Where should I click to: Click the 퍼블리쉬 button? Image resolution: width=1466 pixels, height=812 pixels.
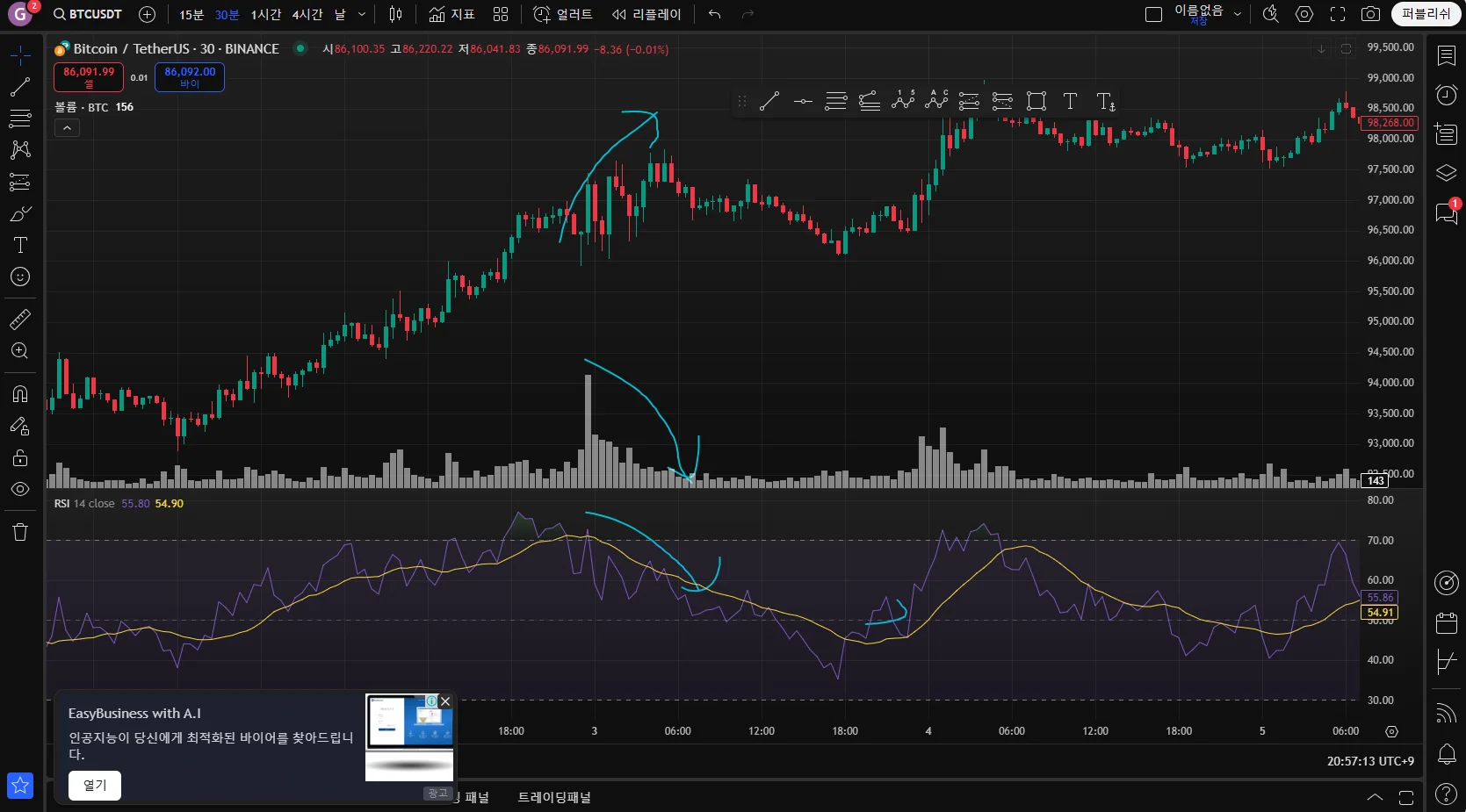(x=1425, y=14)
